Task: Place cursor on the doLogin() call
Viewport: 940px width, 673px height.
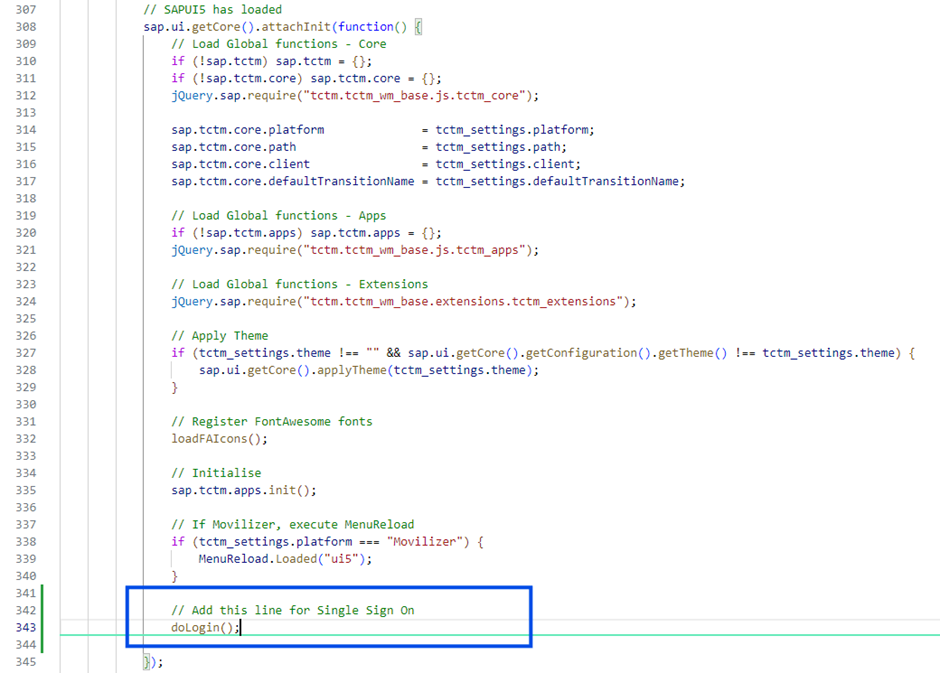Action: pos(204,627)
